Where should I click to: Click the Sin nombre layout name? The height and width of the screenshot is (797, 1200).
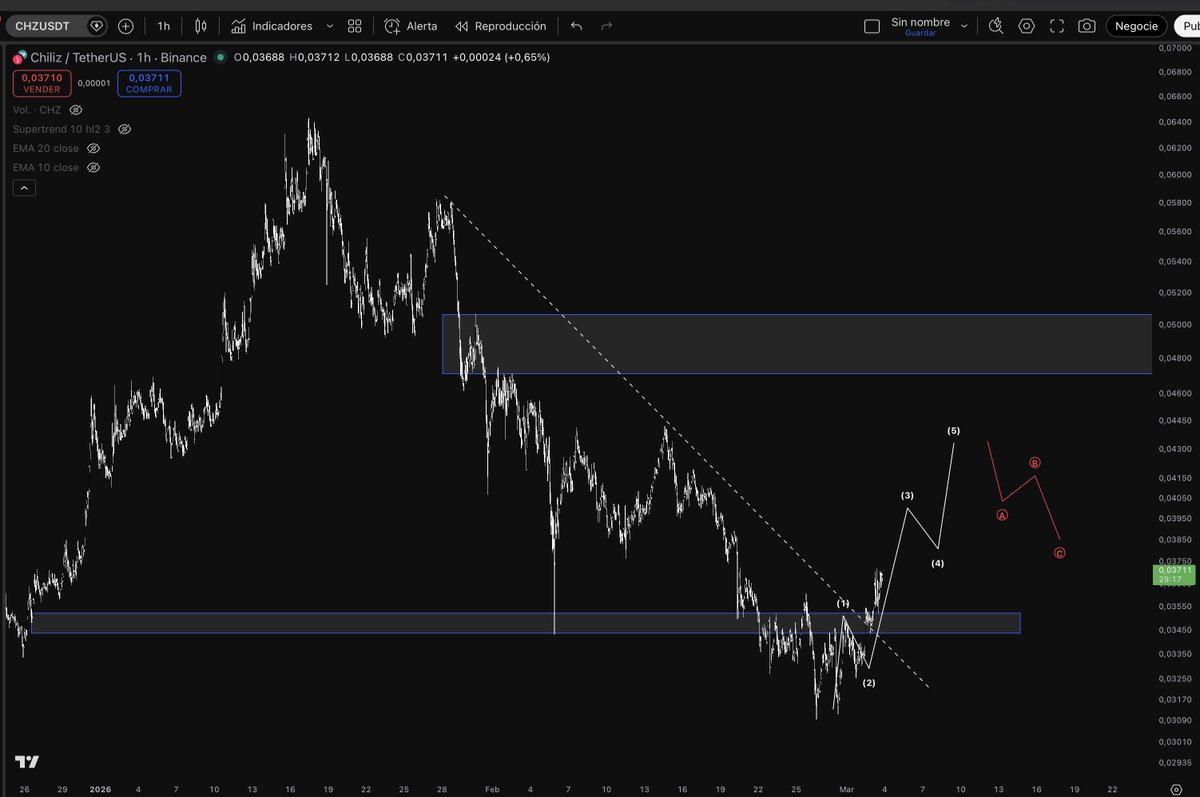pos(920,21)
